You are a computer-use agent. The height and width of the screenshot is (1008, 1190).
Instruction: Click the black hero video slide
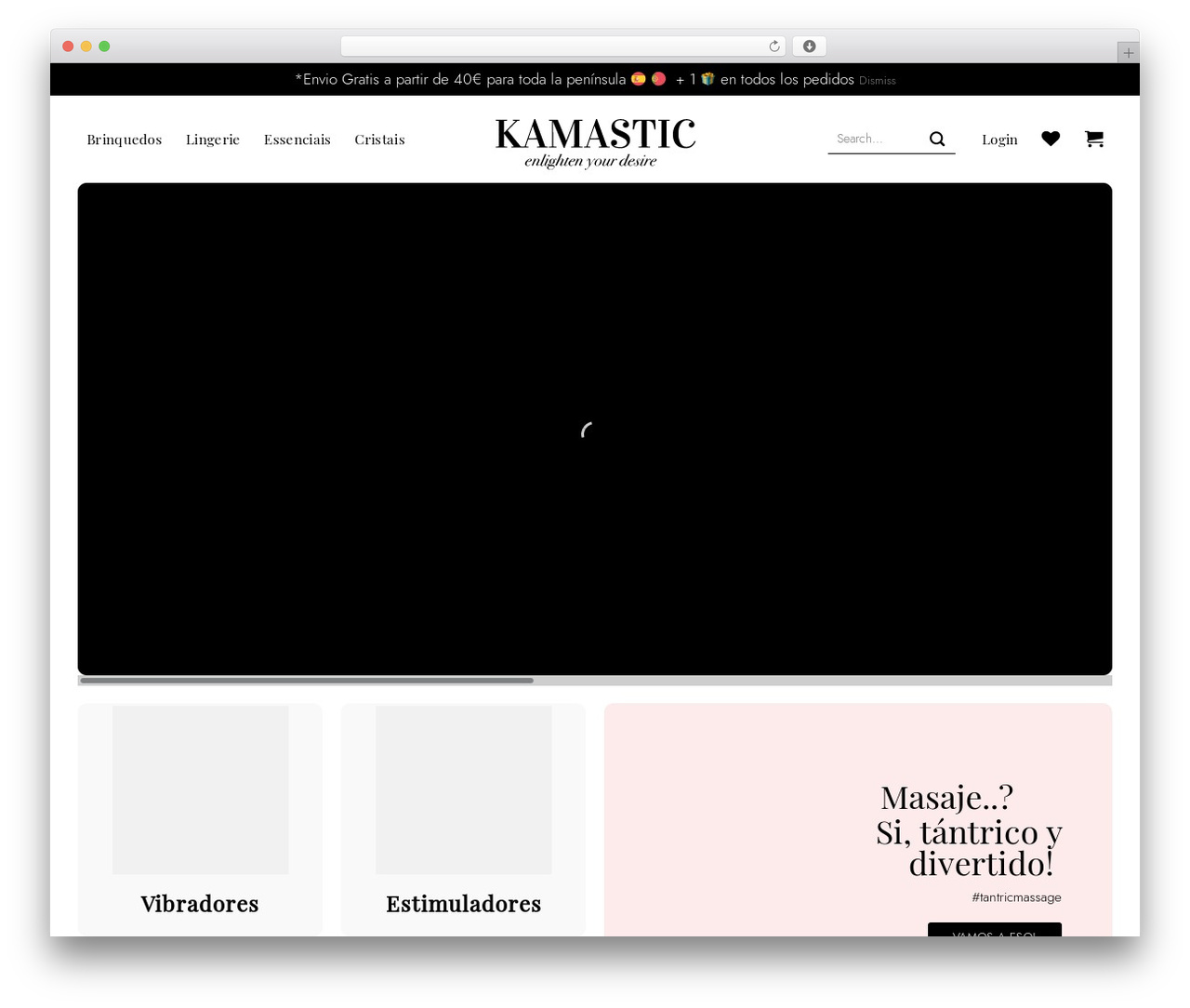595,429
